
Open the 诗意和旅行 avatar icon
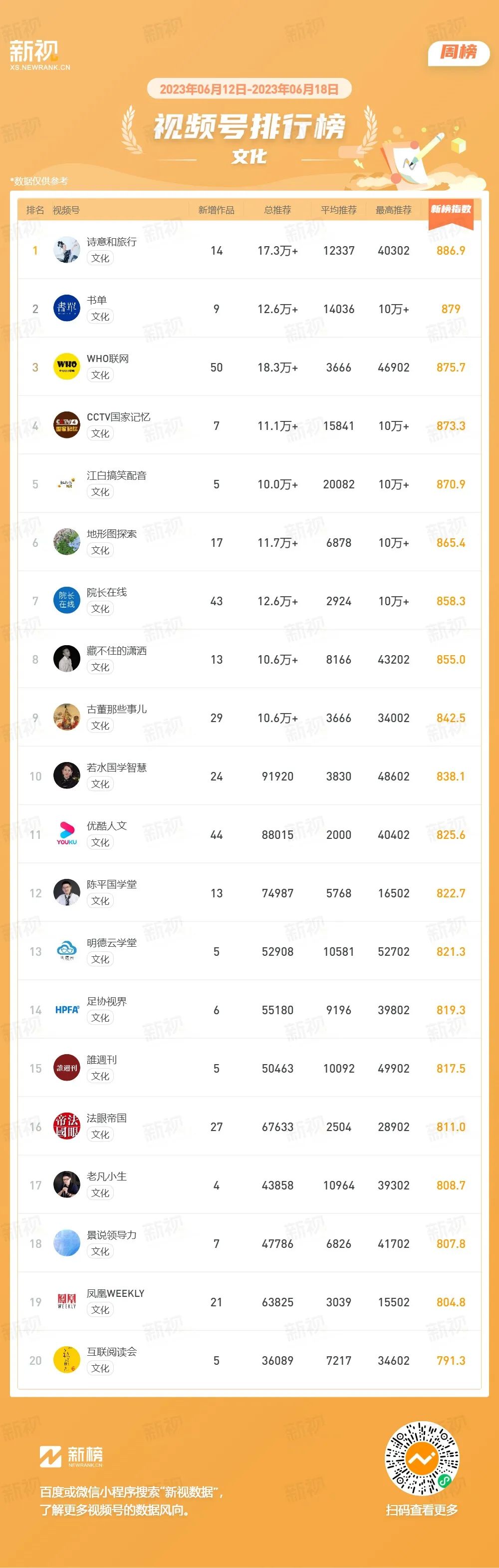(67, 250)
